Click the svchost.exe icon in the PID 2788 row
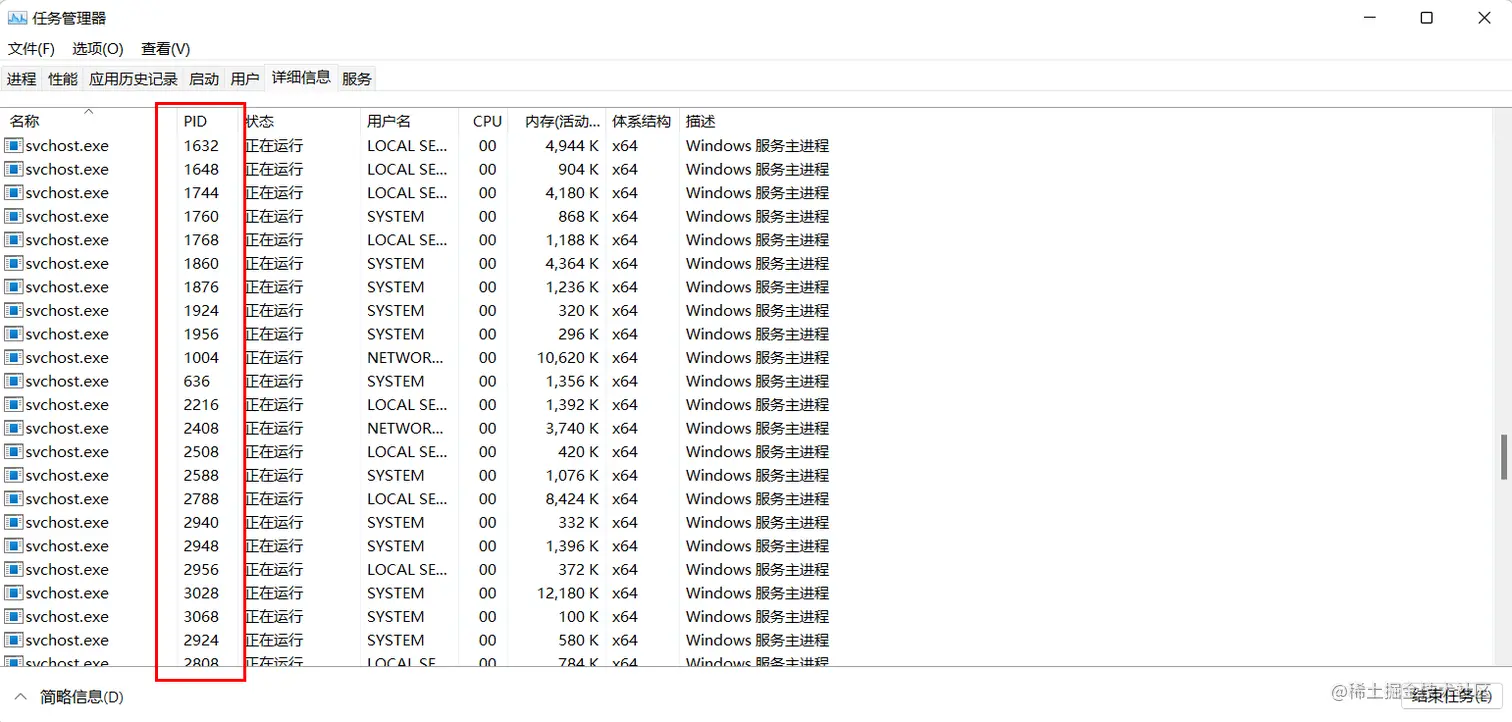Viewport: 1512px width, 722px height. pos(14,499)
